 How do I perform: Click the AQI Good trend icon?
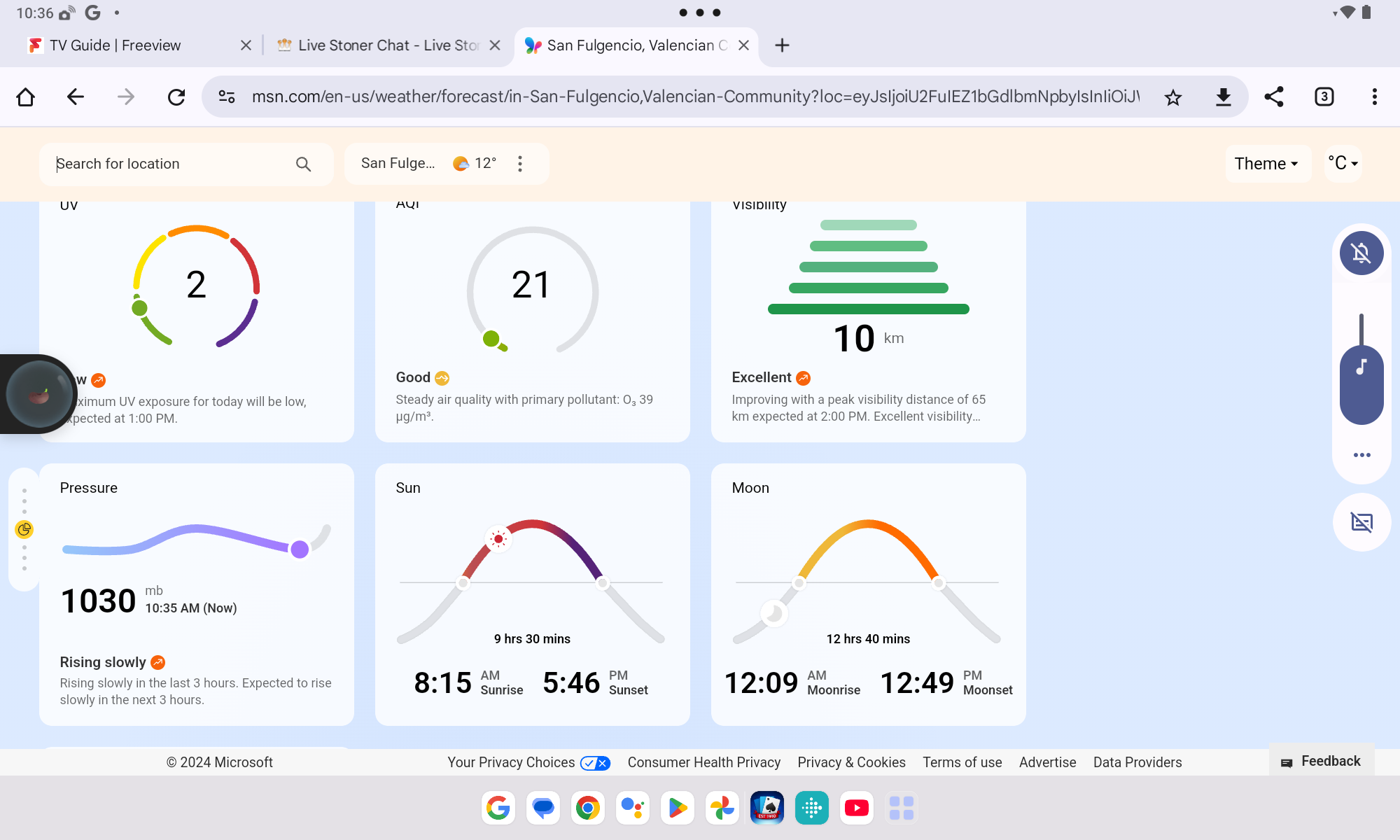point(442,378)
